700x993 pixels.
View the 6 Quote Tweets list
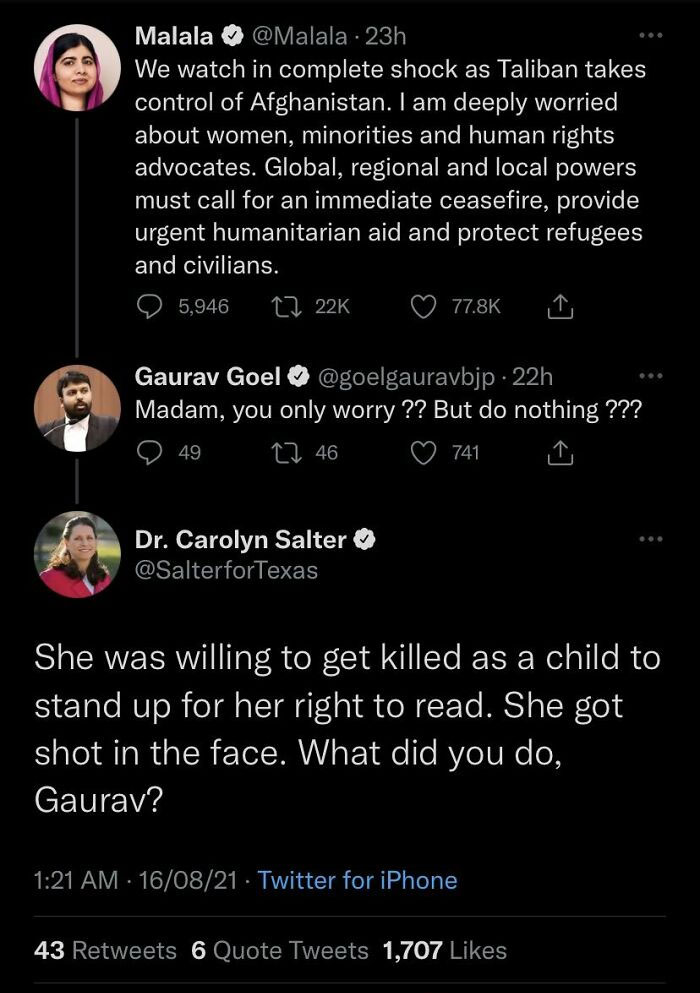(279, 950)
